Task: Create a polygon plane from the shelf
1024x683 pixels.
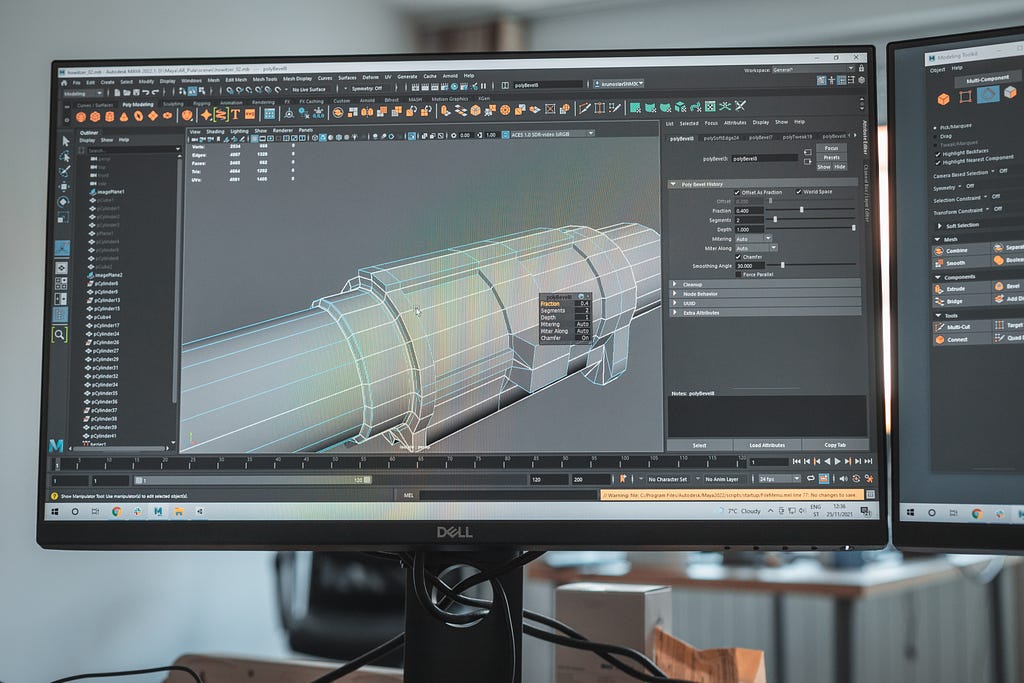Action: coord(153,116)
